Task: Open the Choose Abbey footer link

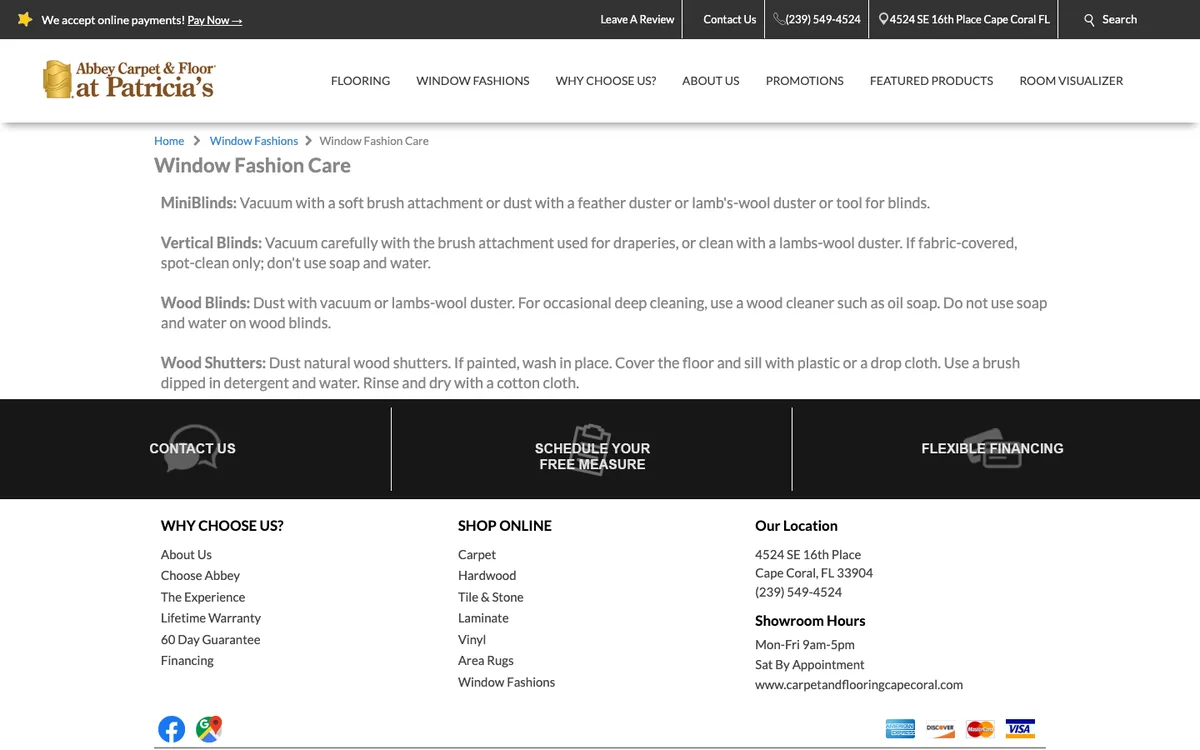Action: (x=200, y=576)
